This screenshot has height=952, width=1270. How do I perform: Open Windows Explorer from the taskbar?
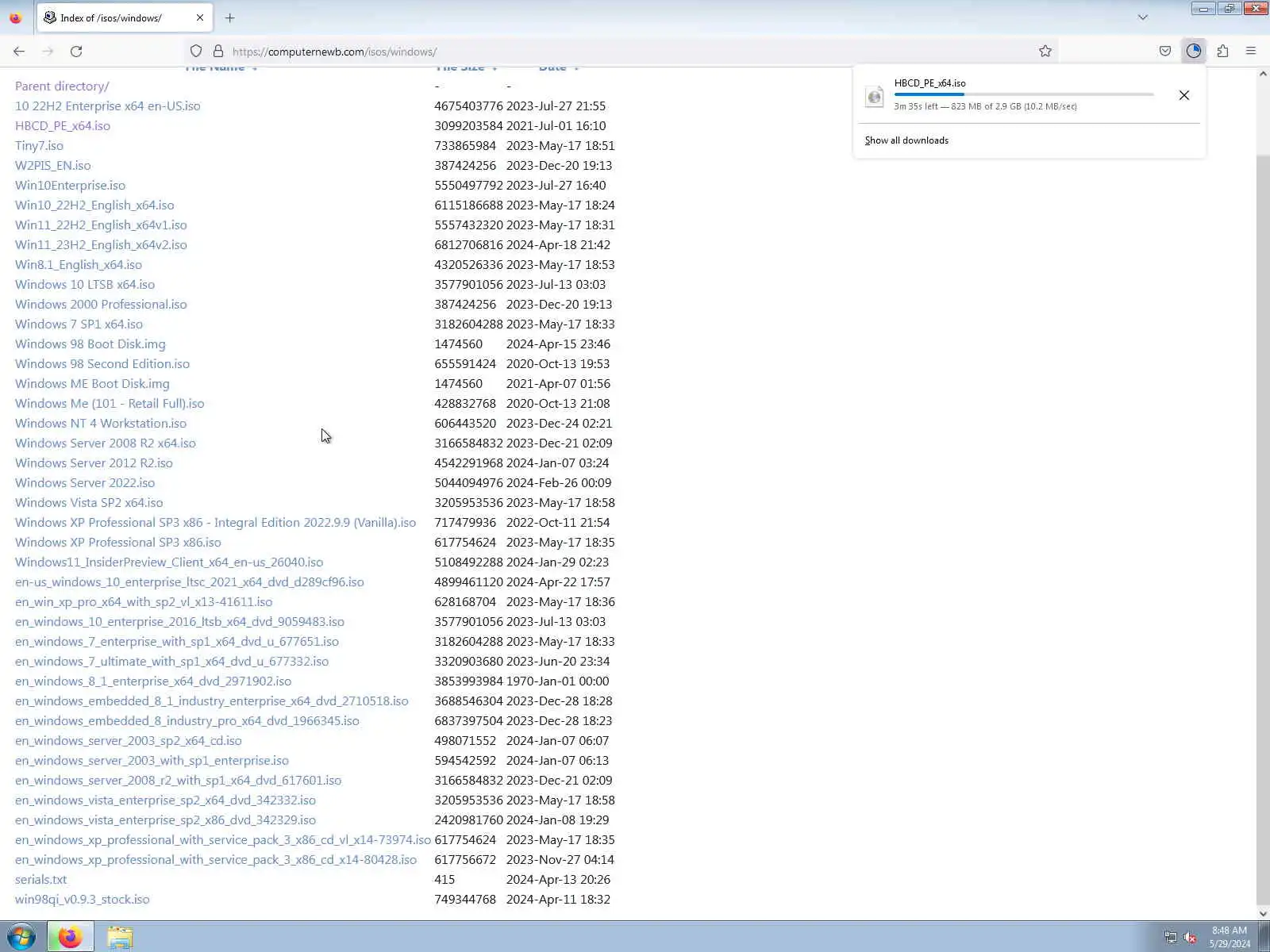point(120,937)
